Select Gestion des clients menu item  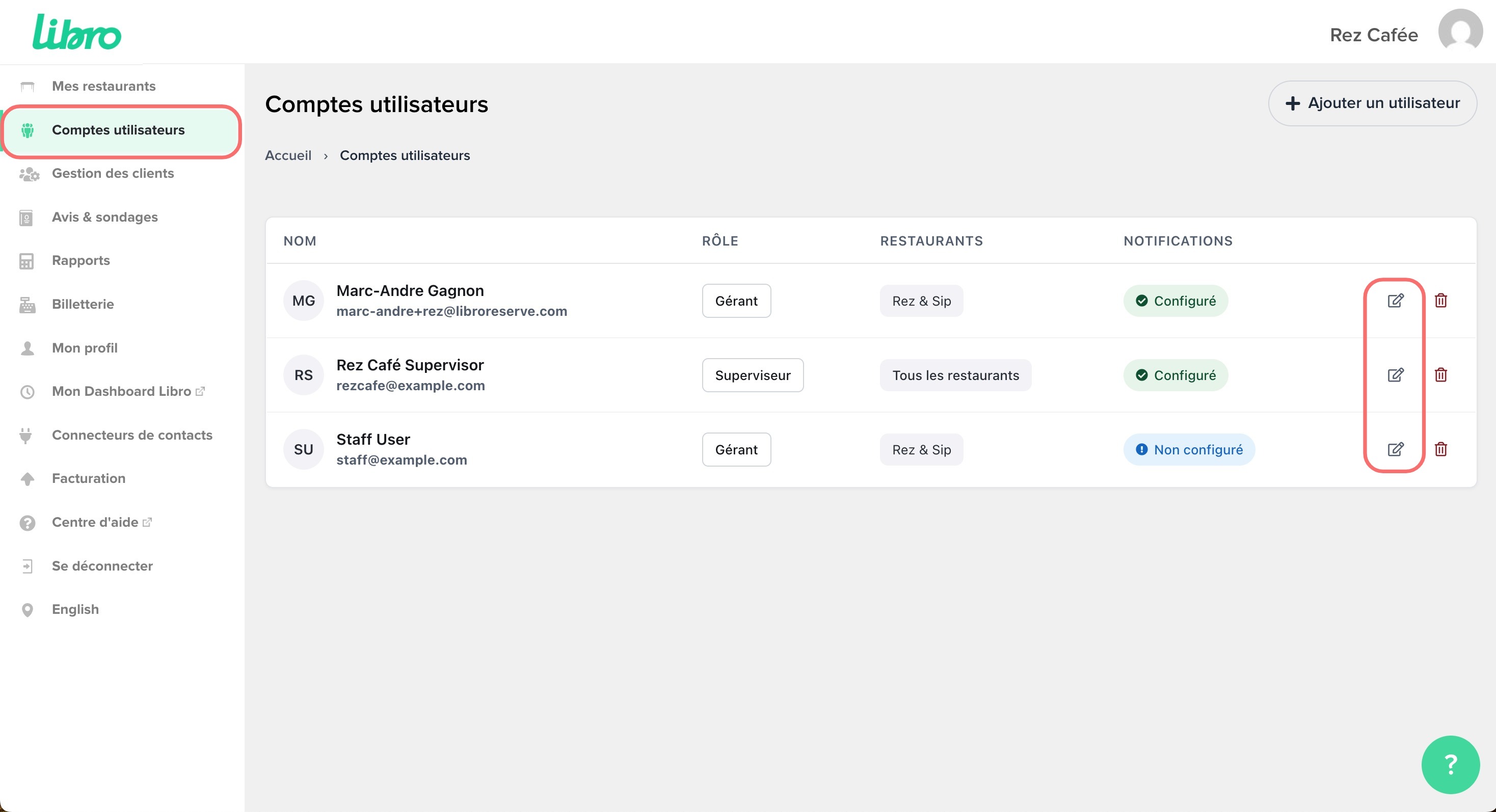pyautogui.click(x=113, y=174)
